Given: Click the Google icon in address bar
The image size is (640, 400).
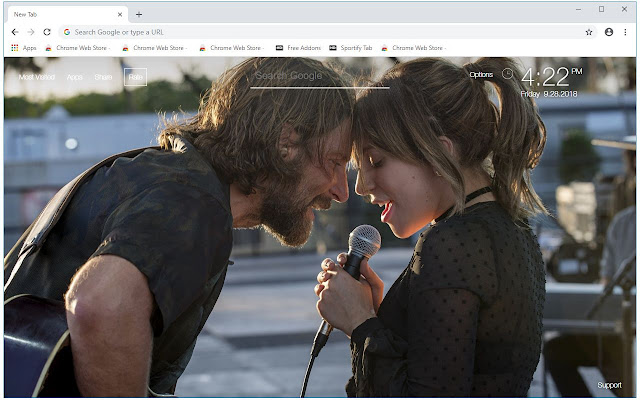Looking at the screenshot, I should [67, 32].
